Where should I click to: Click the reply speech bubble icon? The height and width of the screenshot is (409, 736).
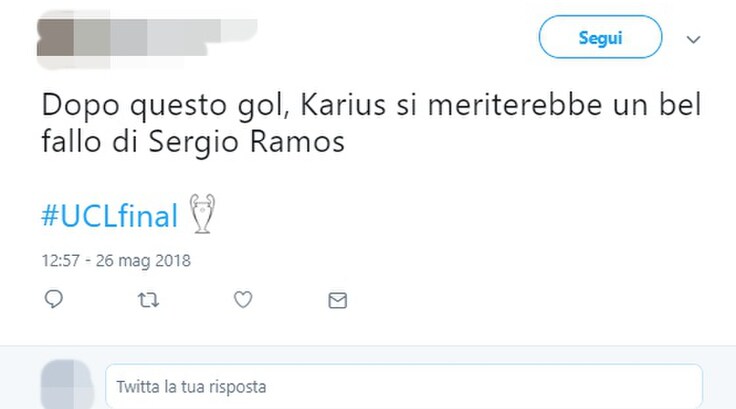(x=54, y=299)
